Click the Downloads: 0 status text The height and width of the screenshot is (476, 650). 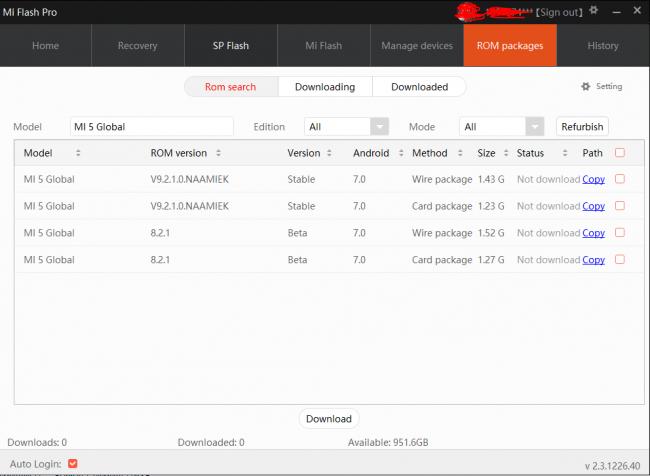(x=37, y=442)
